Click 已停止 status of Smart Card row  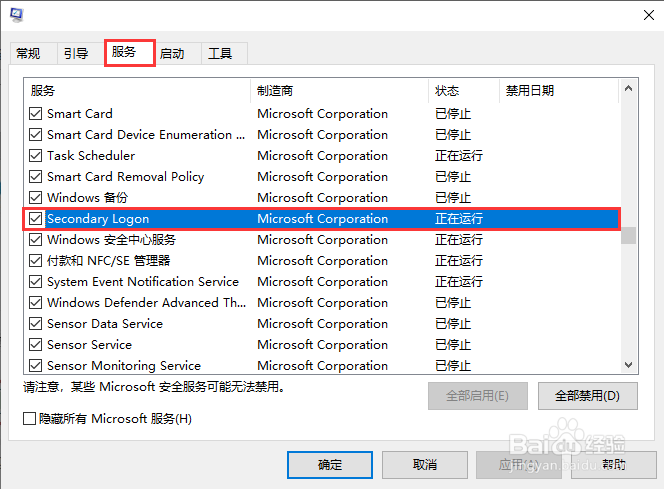453,113
